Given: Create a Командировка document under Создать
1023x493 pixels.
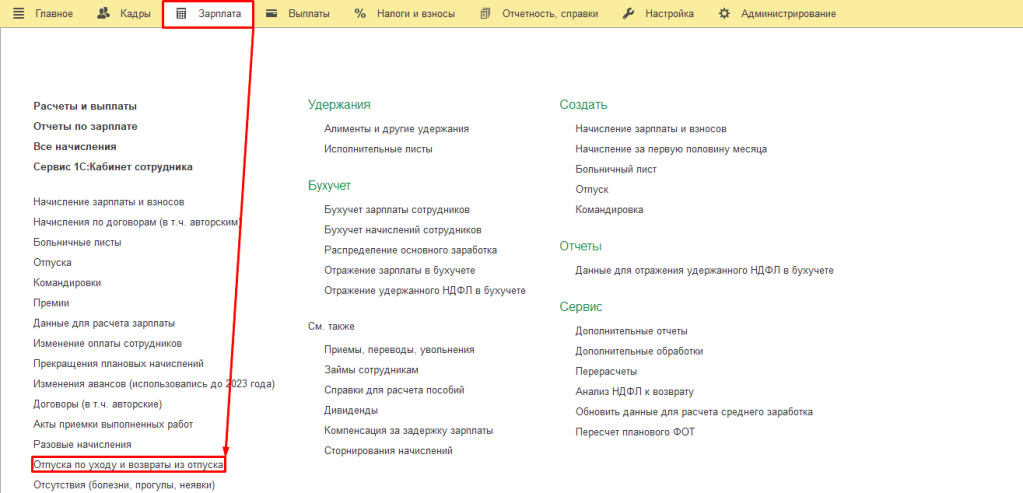Looking at the screenshot, I should click(x=609, y=210).
